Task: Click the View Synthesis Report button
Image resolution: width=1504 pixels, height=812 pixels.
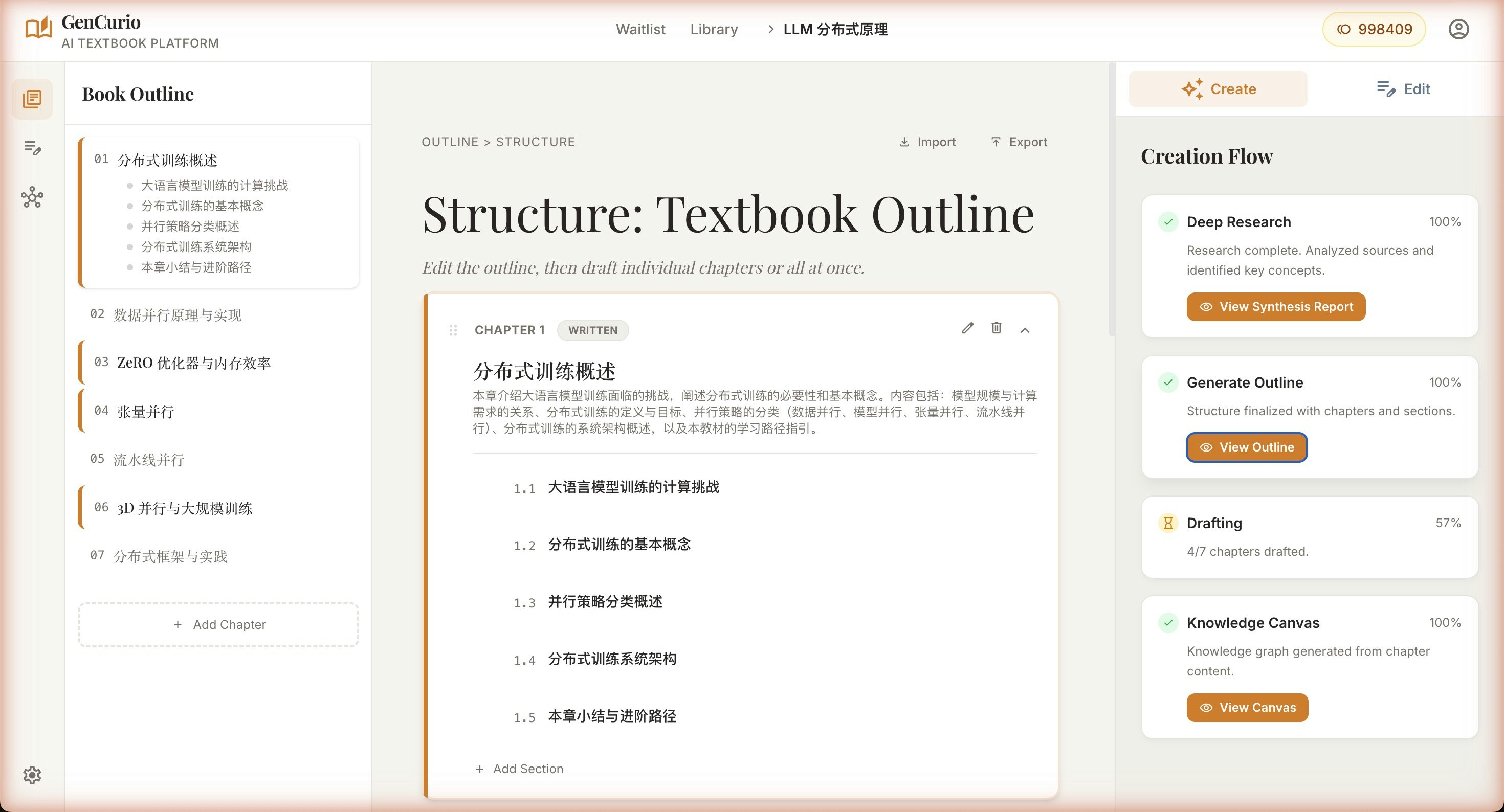Action: pyautogui.click(x=1276, y=306)
